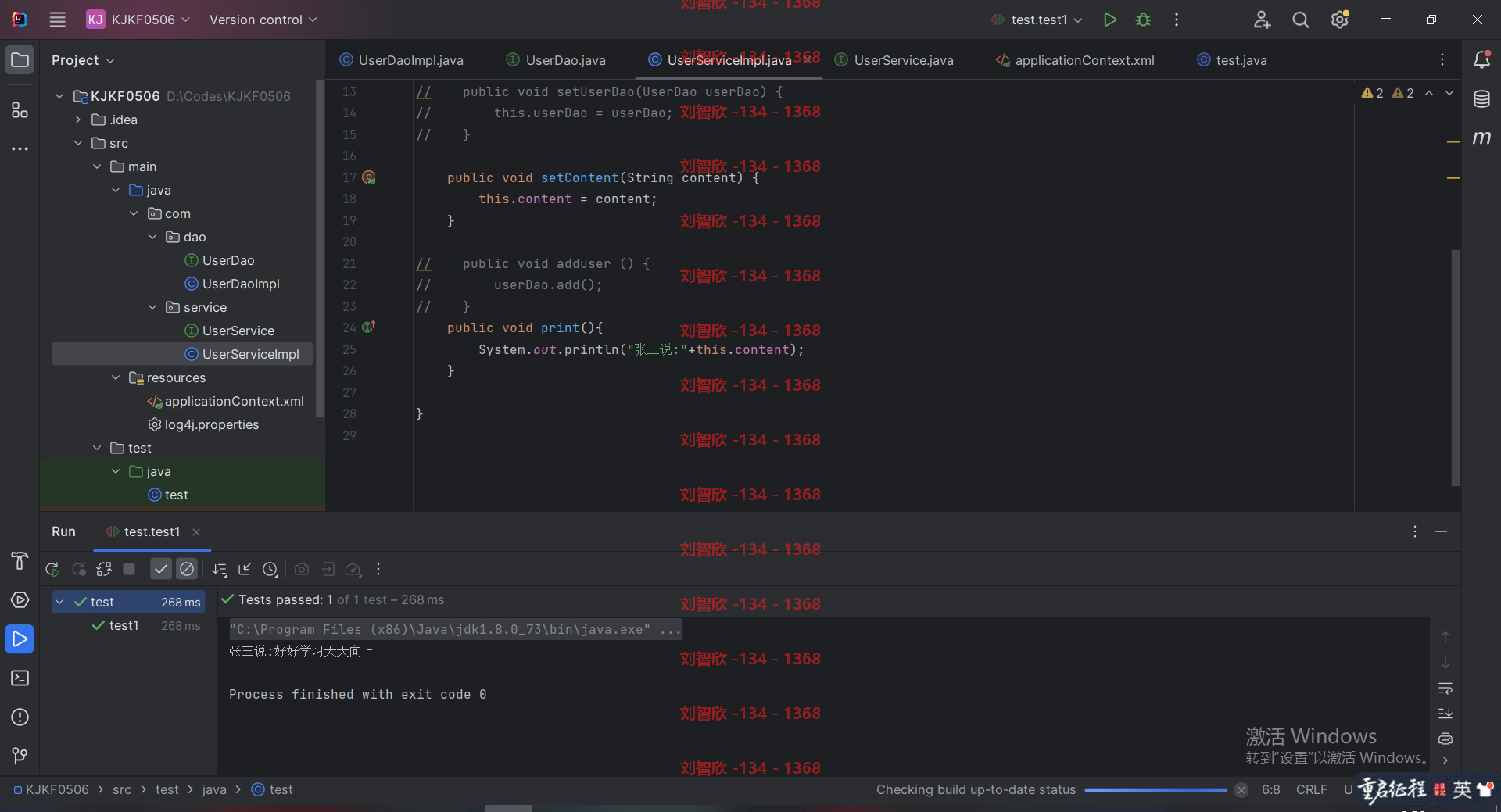The width and height of the screenshot is (1501, 812).
Task: Minimize the Run tool window
Action: pos(1441,531)
